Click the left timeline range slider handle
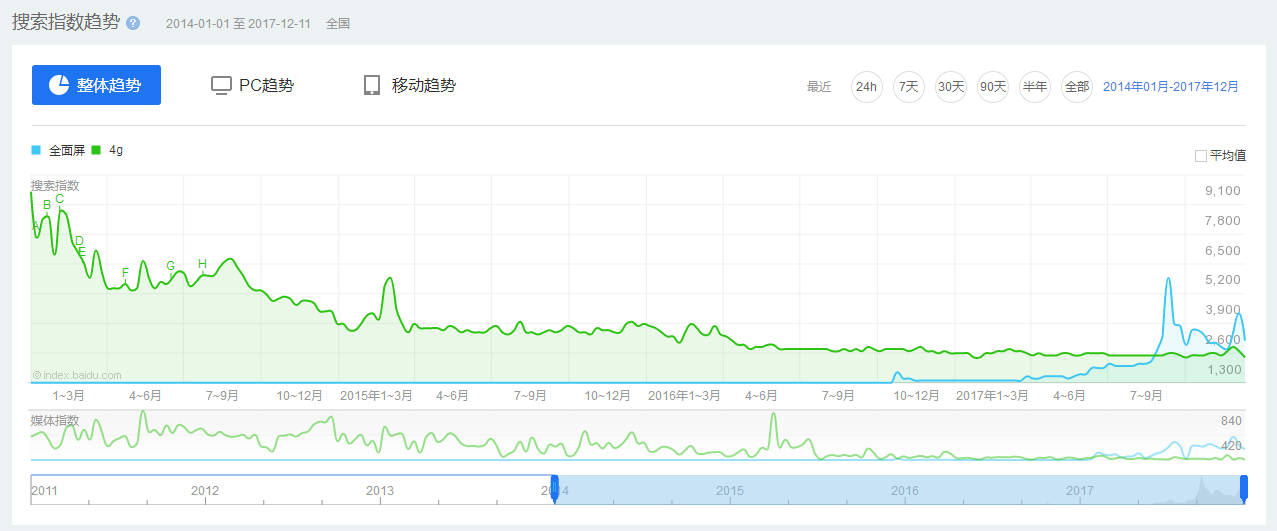1277x531 pixels. click(554, 489)
